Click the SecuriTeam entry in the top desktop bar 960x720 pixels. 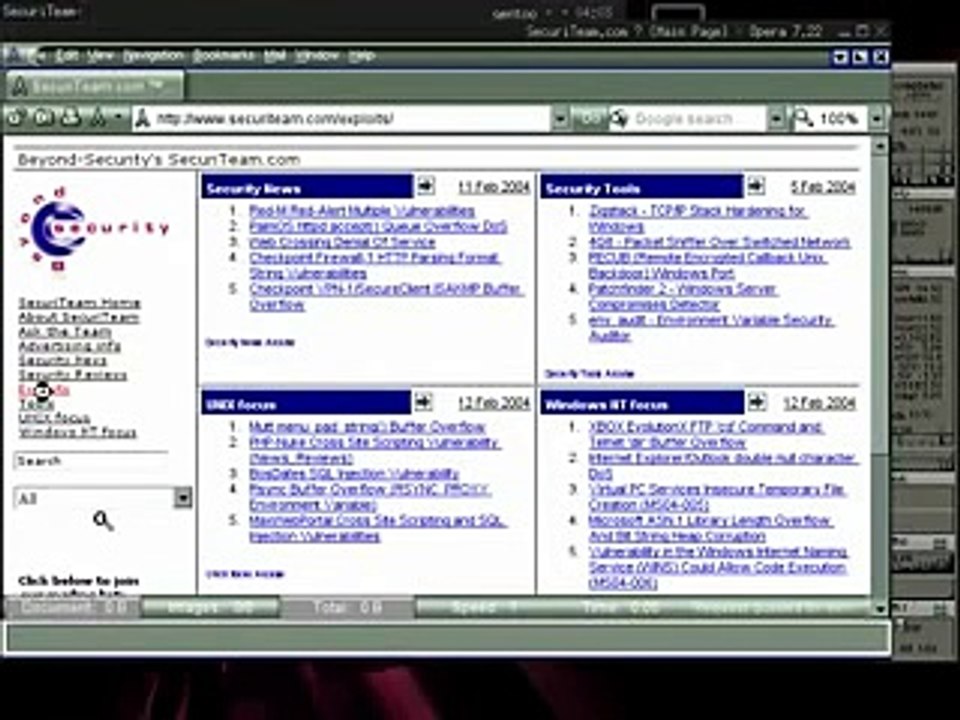tap(43, 11)
